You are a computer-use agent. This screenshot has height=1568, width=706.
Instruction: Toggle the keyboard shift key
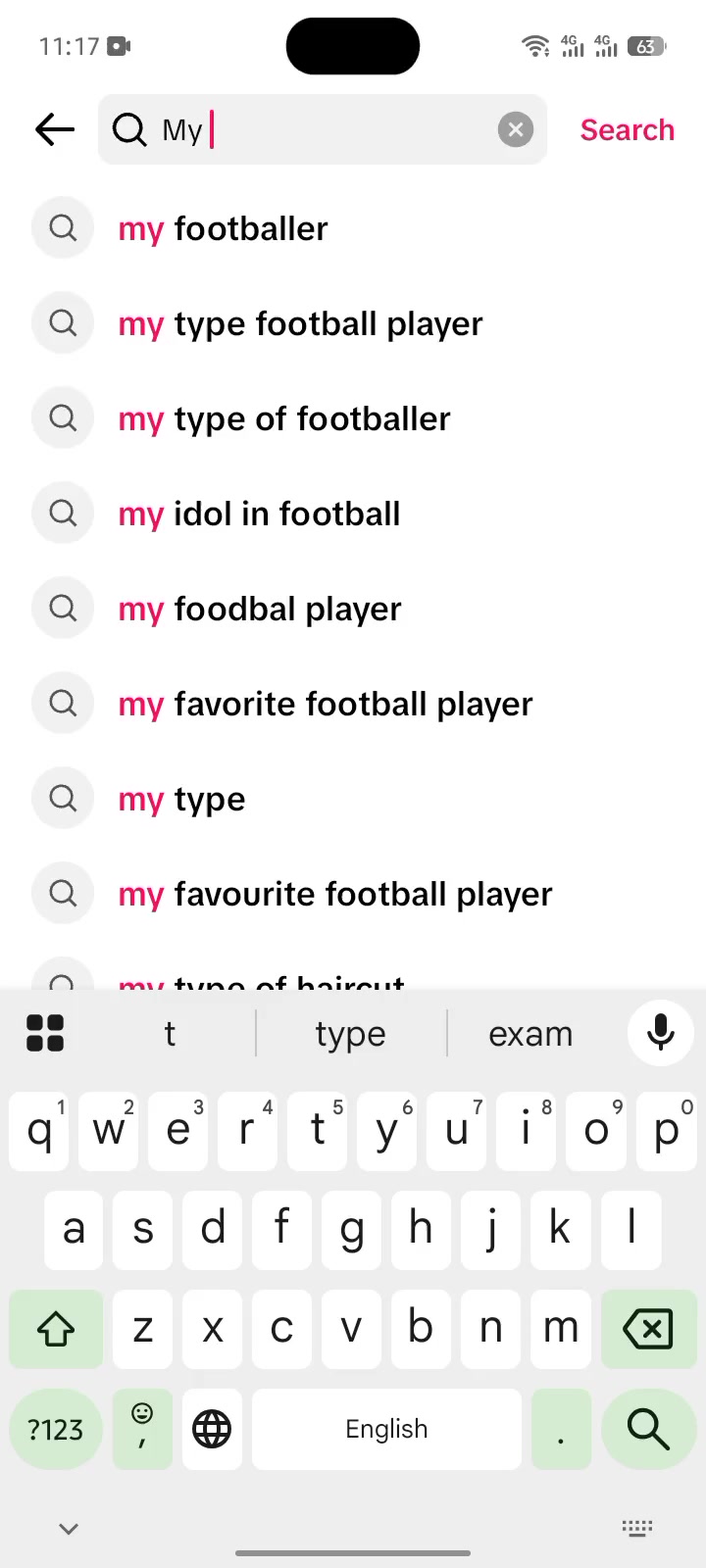56,1329
